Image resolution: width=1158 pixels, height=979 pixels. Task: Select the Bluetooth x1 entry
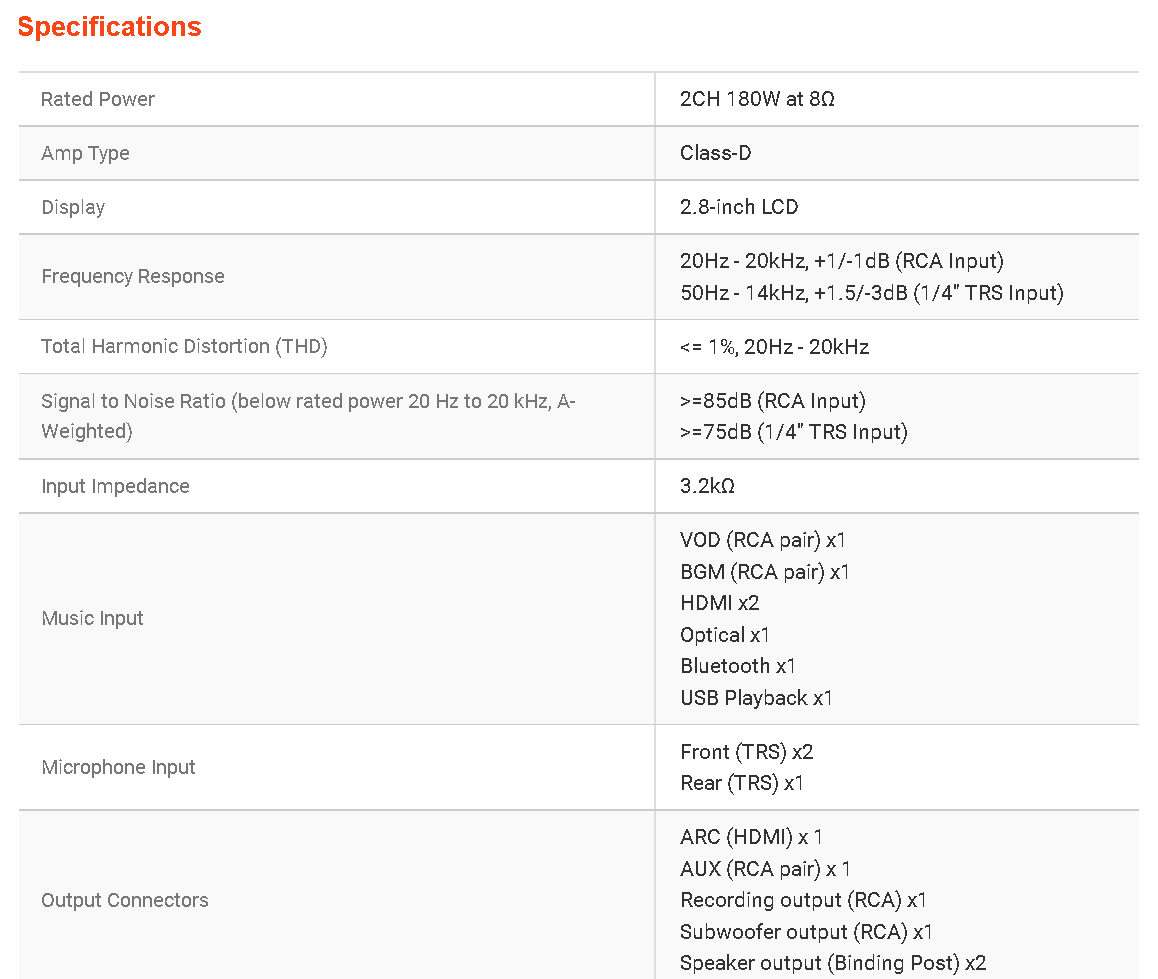click(738, 666)
